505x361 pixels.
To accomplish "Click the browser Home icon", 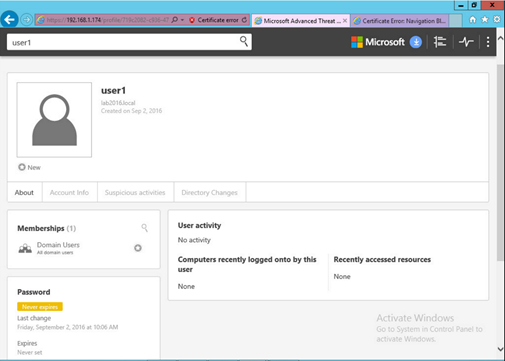I will pos(473,20).
